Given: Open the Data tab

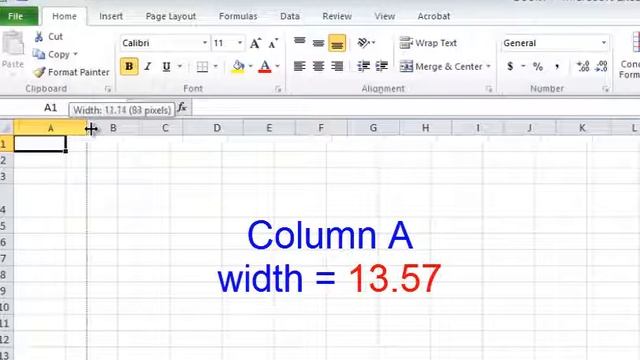Looking at the screenshot, I should tap(290, 16).
